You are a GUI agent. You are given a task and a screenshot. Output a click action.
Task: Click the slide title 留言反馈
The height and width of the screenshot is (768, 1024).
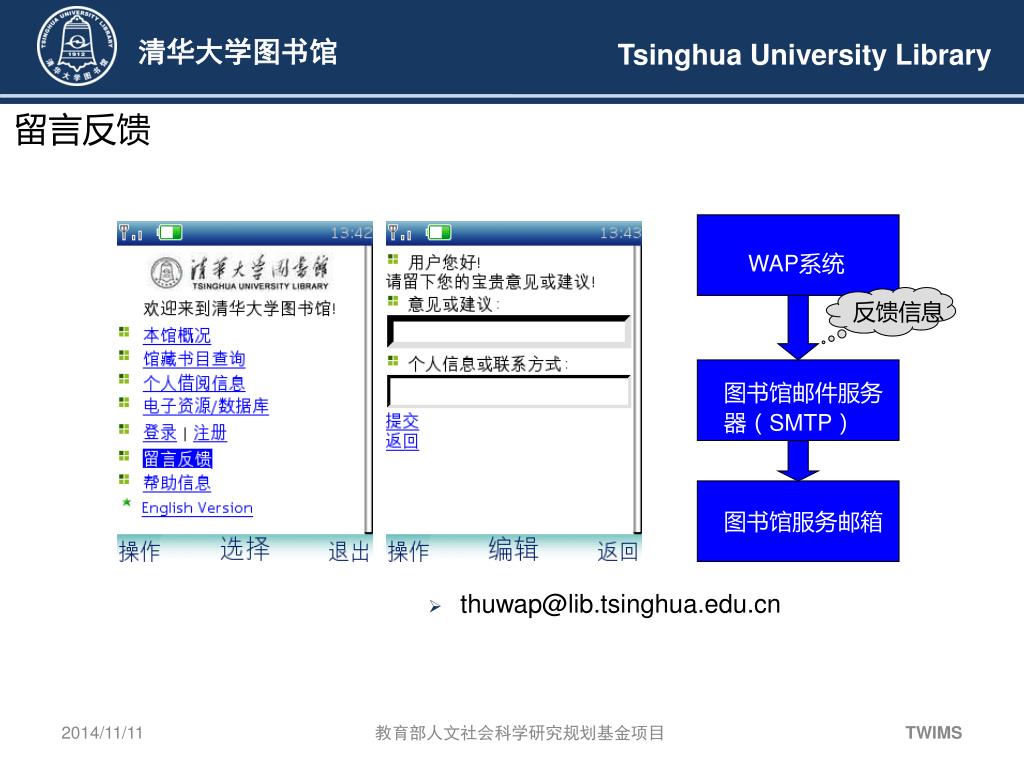click(82, 129)
